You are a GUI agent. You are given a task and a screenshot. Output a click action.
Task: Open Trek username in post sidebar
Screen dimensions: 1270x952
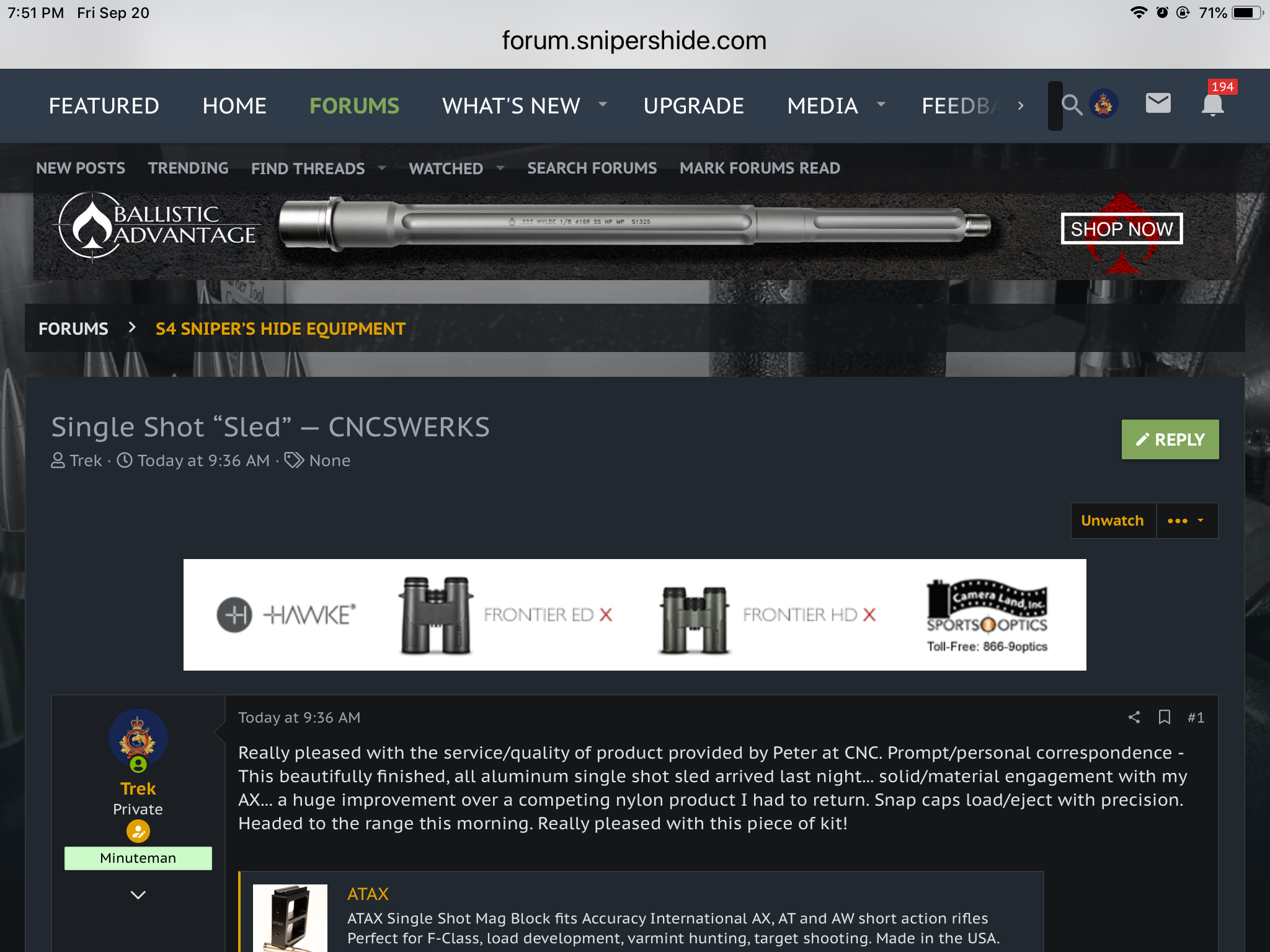click(x=138, y=788)
